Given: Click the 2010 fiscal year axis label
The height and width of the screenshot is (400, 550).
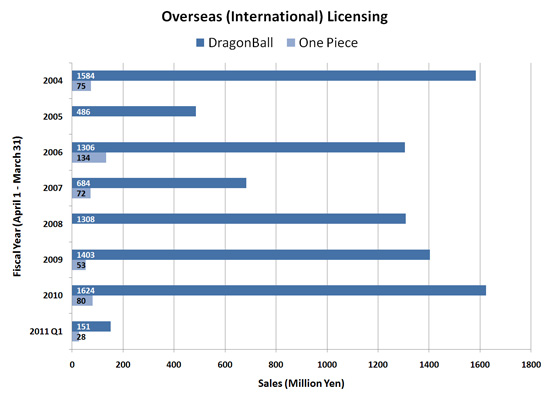Looking at the screenshot, I should click(x=53, y=295).
